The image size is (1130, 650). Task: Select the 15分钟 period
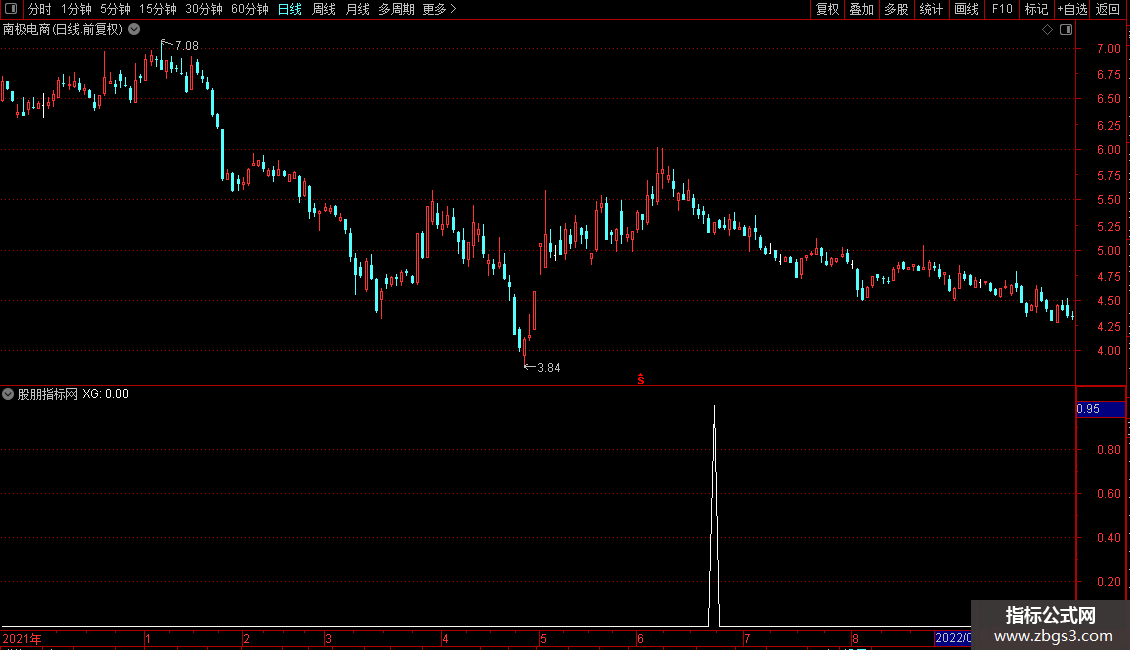tap(157, 9)
